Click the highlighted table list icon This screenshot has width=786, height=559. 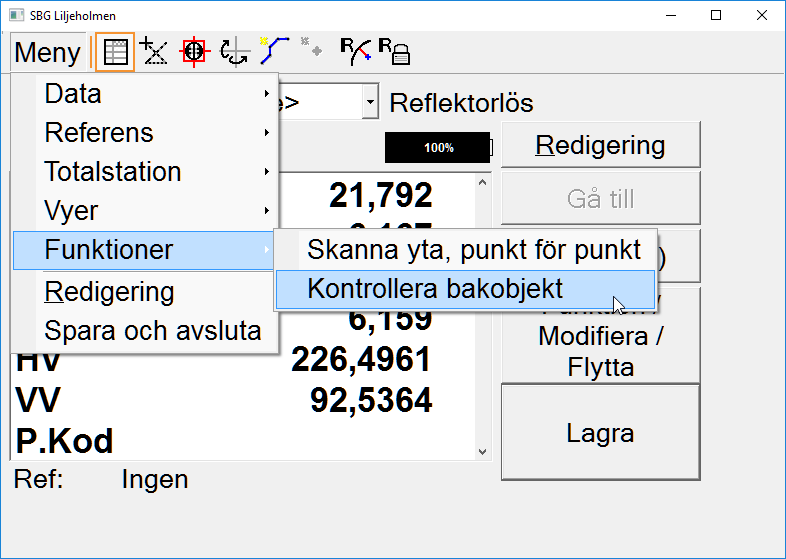click(x=115, y=52)
